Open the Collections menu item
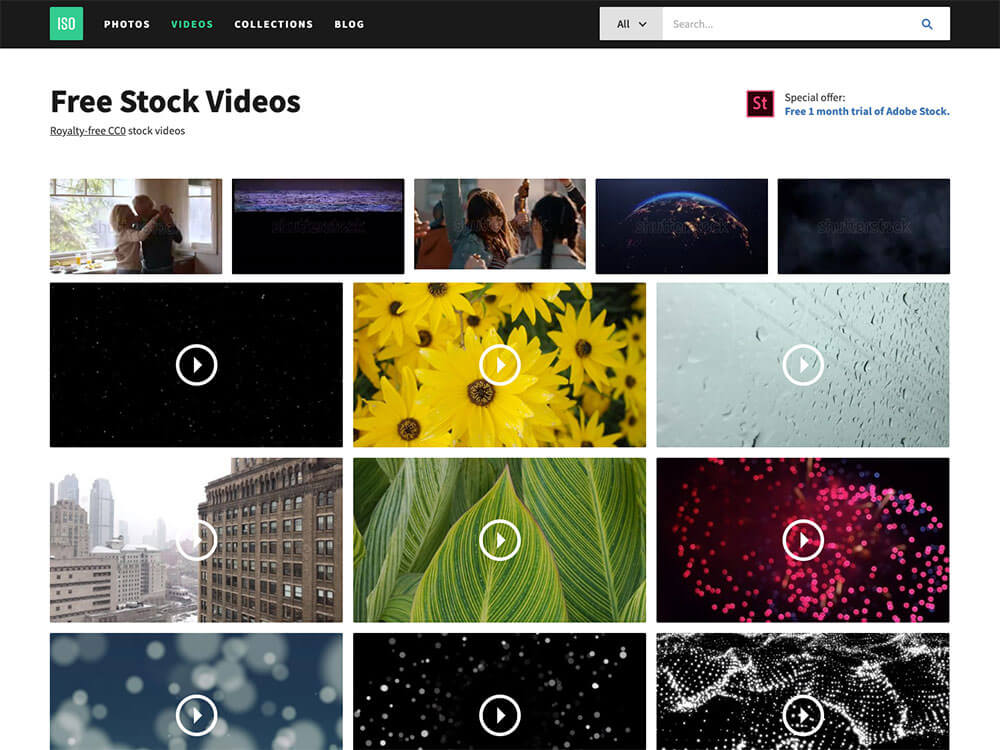Viewport: 1000px width, 750px height. point(274,24)
